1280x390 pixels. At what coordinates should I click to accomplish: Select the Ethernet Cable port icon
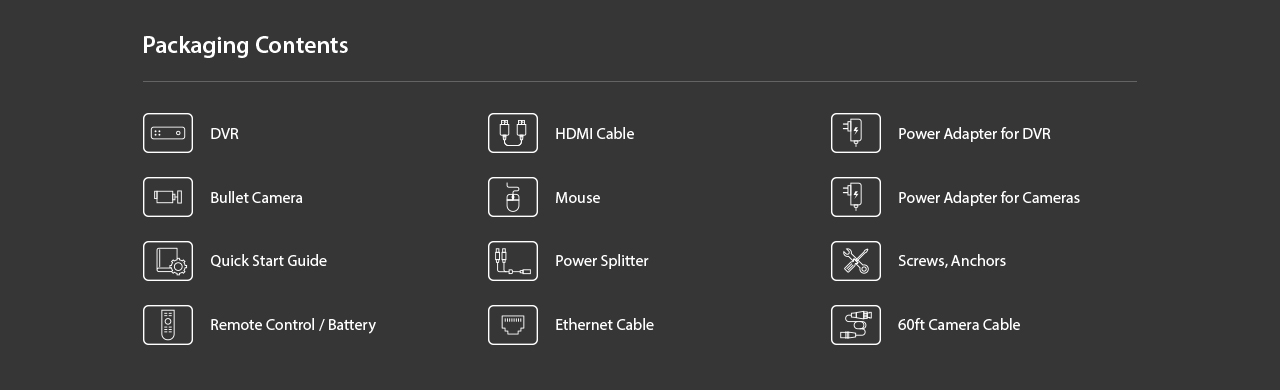[x=513, y=325]
